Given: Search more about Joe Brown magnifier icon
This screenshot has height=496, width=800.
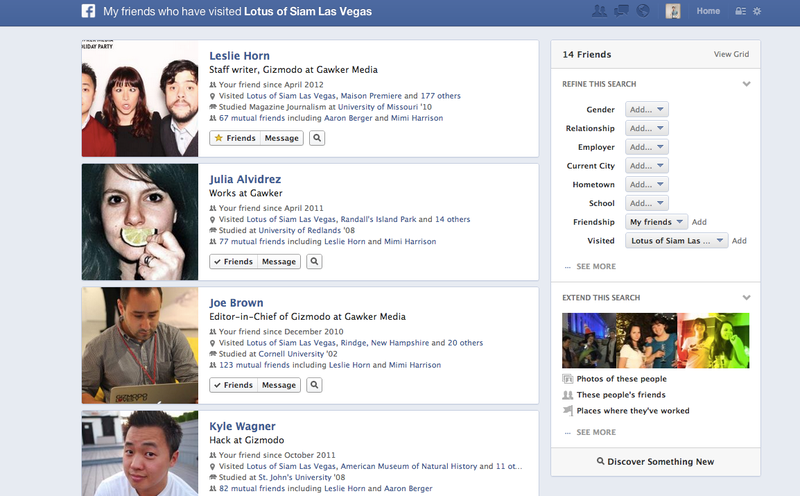Looking at the screenshot, I should 314,385.
